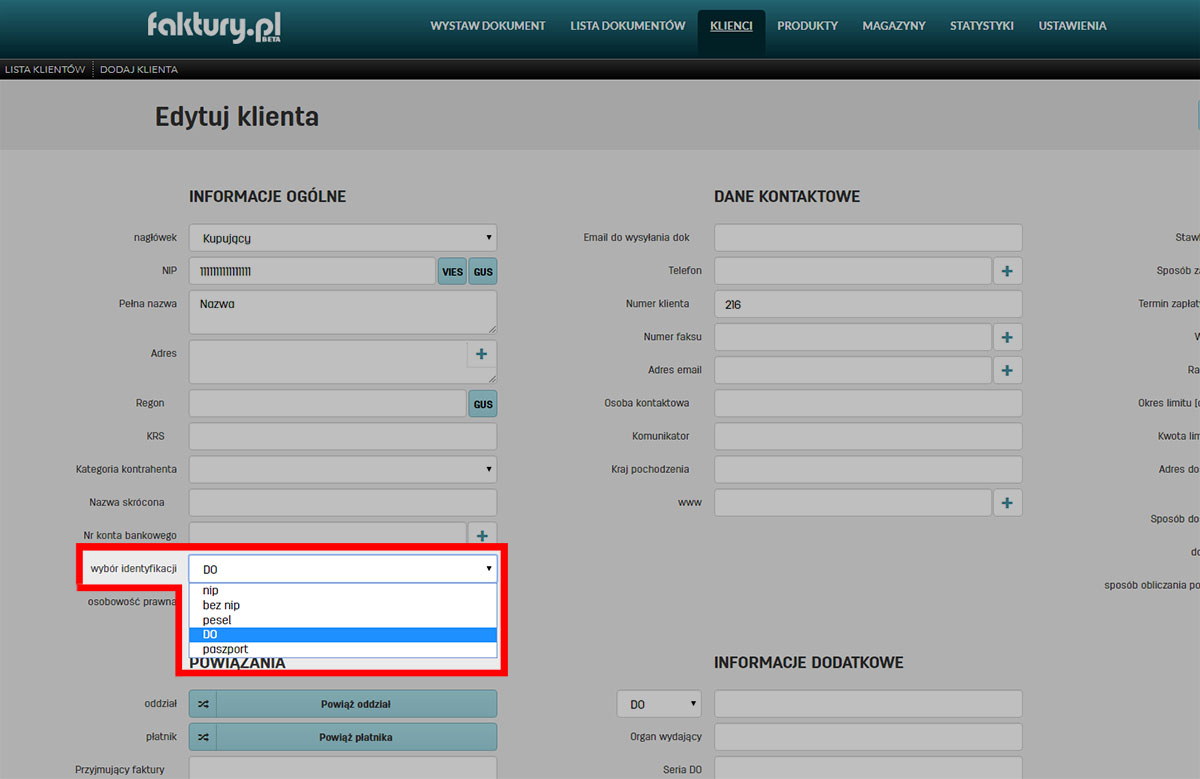Click the faktury.pl logo

pyautogui.click(x=213, y=26)
